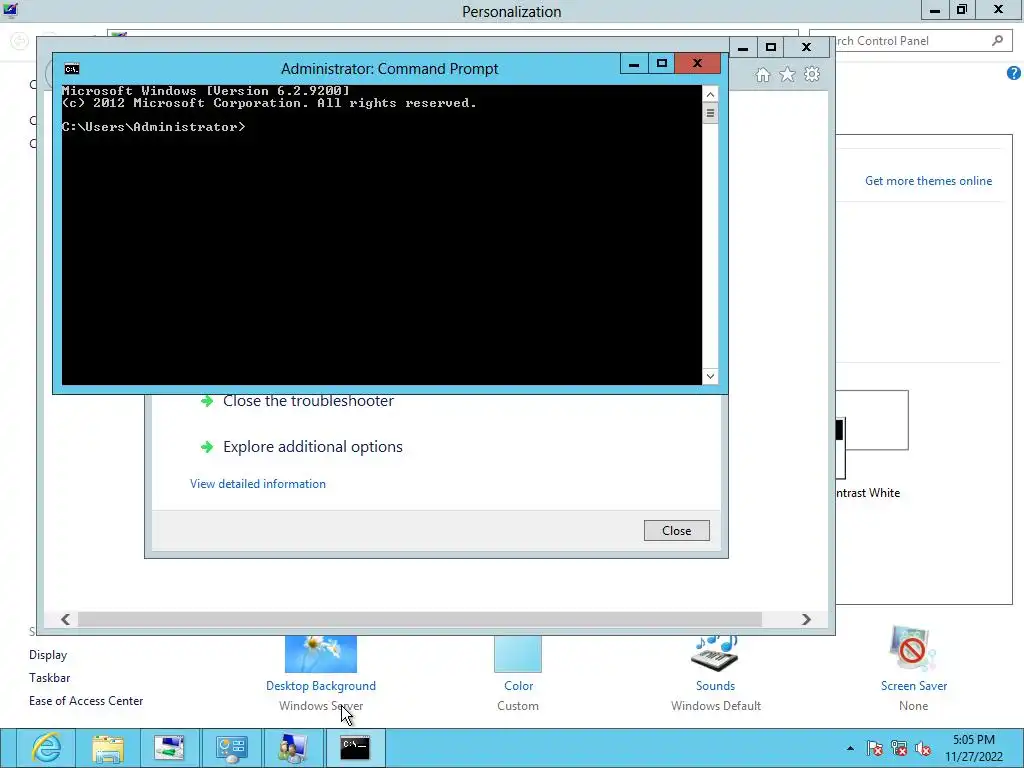Open the Display link
The height and width of the screenshot is (768, 1024).
[x=48, y=655]
